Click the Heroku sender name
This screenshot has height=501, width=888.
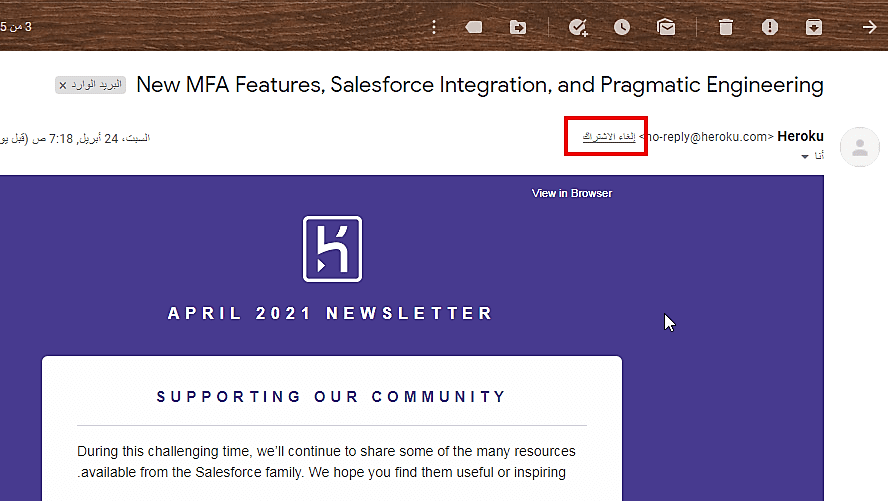pyautogui.click(x=800, y=136)
